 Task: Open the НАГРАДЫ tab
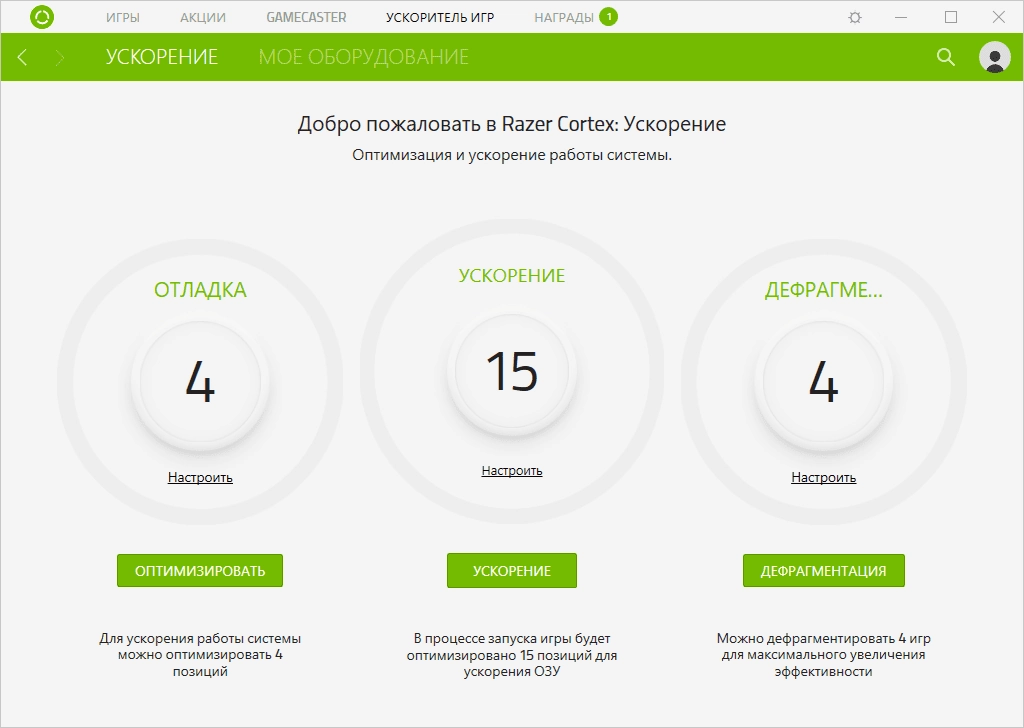click(564, 18)
